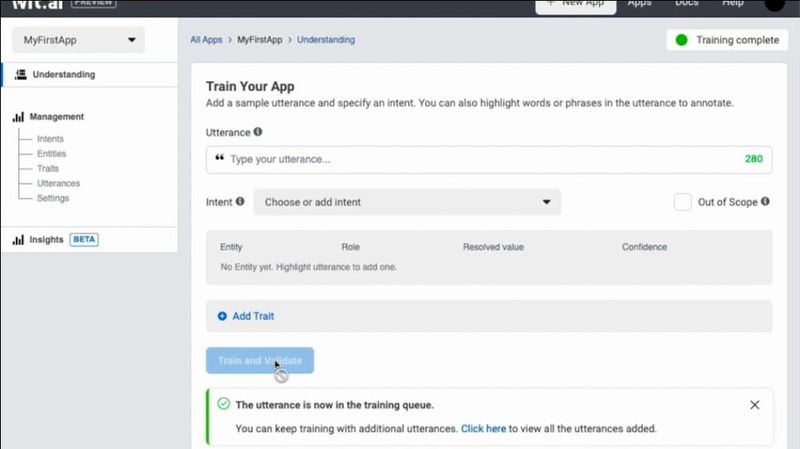Click the Add Trait link
This screenshot has height=449, width=800.
[253, 316]
